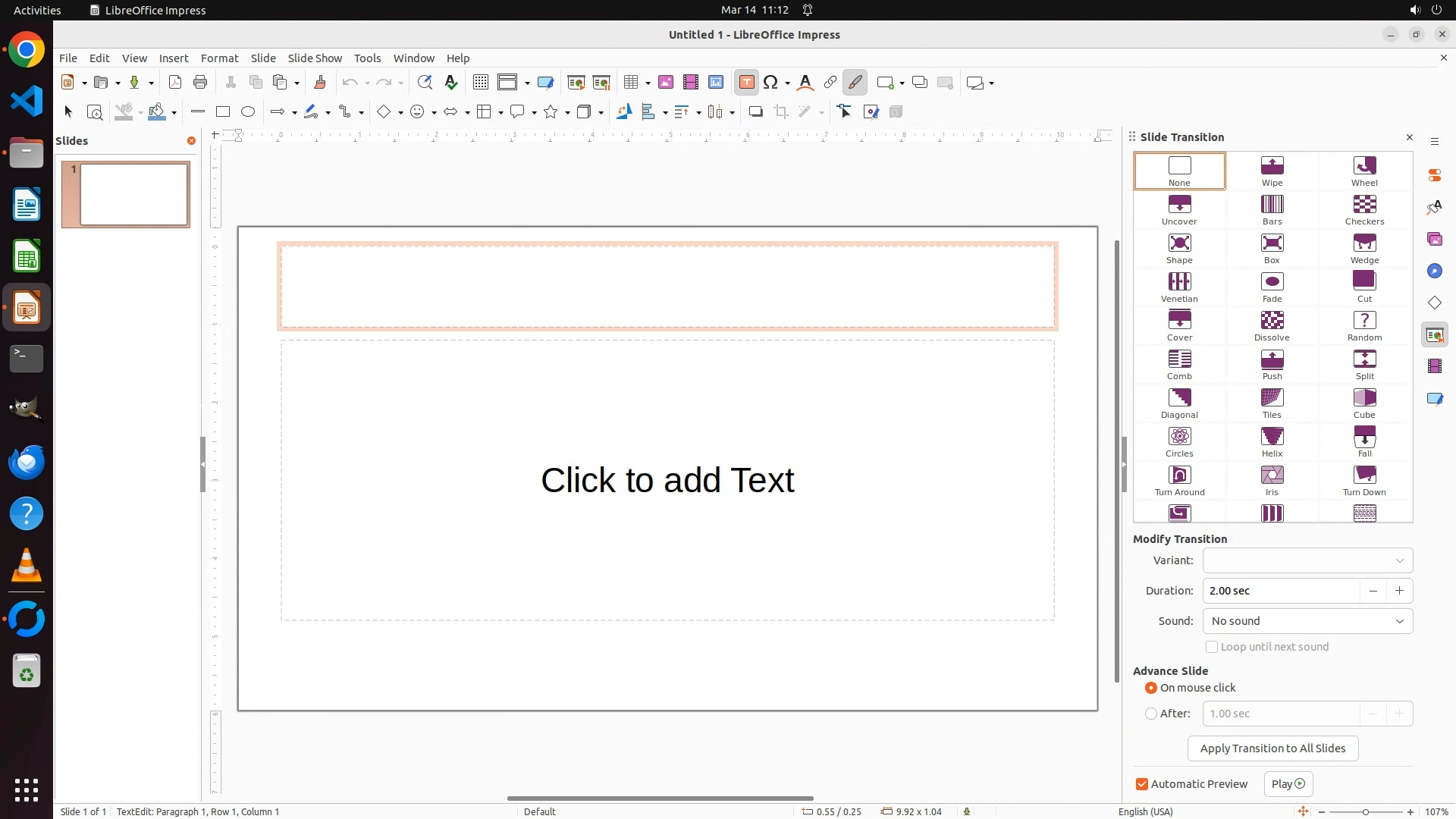Select the Wipe transition icon

[x=1272, y=171]
